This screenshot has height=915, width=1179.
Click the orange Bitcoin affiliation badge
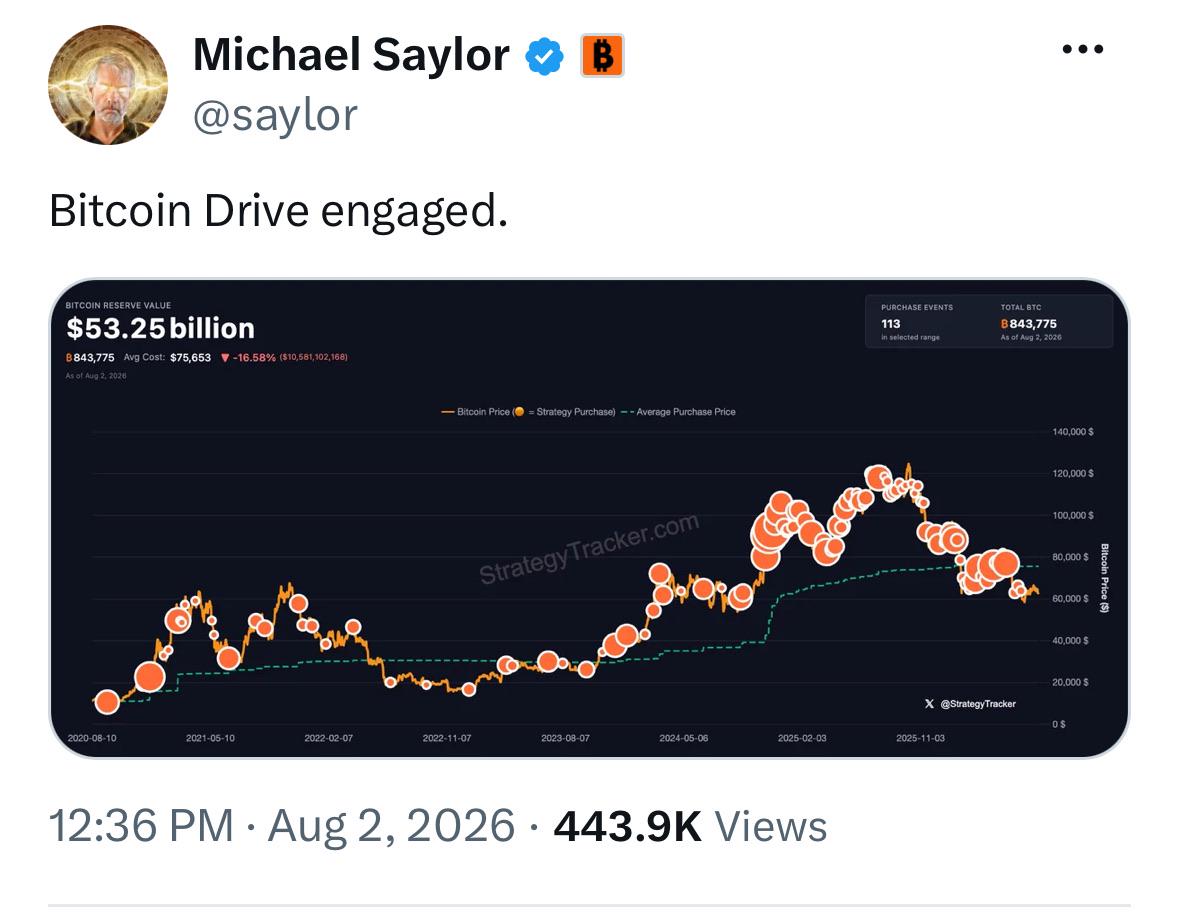602,56
